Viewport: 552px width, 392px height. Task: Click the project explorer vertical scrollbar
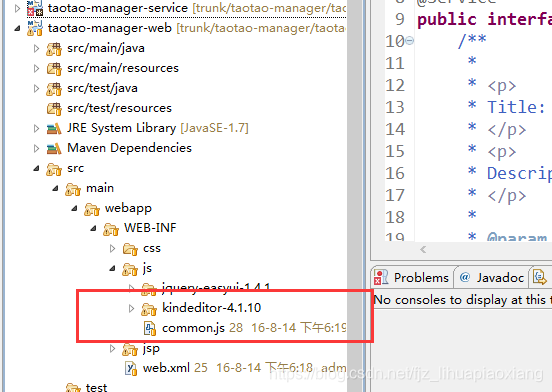click(355, 196)
